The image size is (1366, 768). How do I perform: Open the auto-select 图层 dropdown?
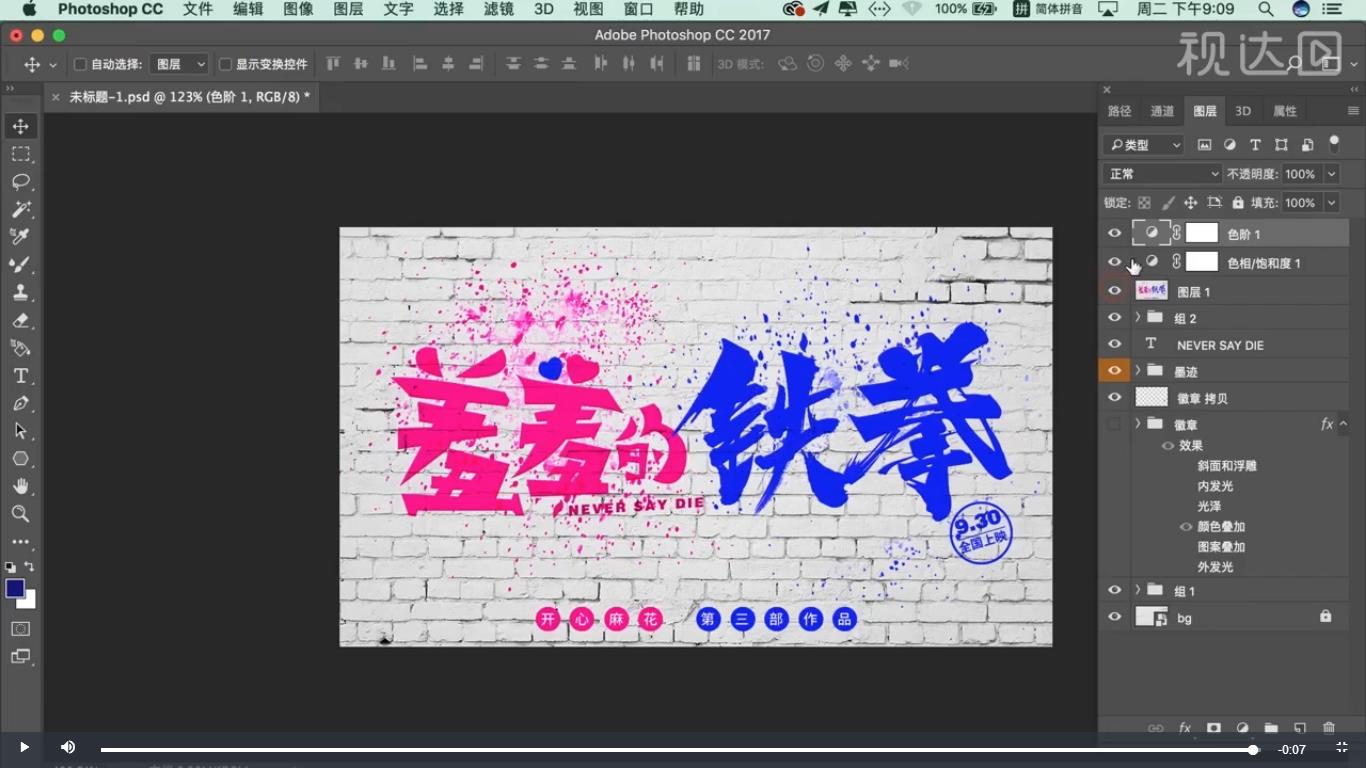coord(179,64)
